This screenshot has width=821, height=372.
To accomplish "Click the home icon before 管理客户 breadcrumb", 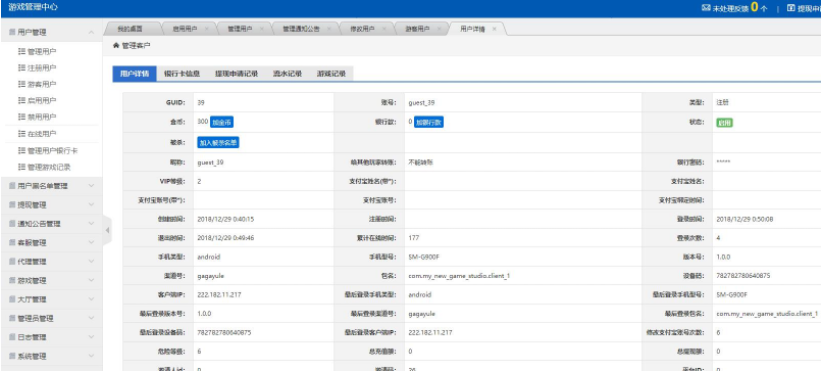I will pos(116,46).
